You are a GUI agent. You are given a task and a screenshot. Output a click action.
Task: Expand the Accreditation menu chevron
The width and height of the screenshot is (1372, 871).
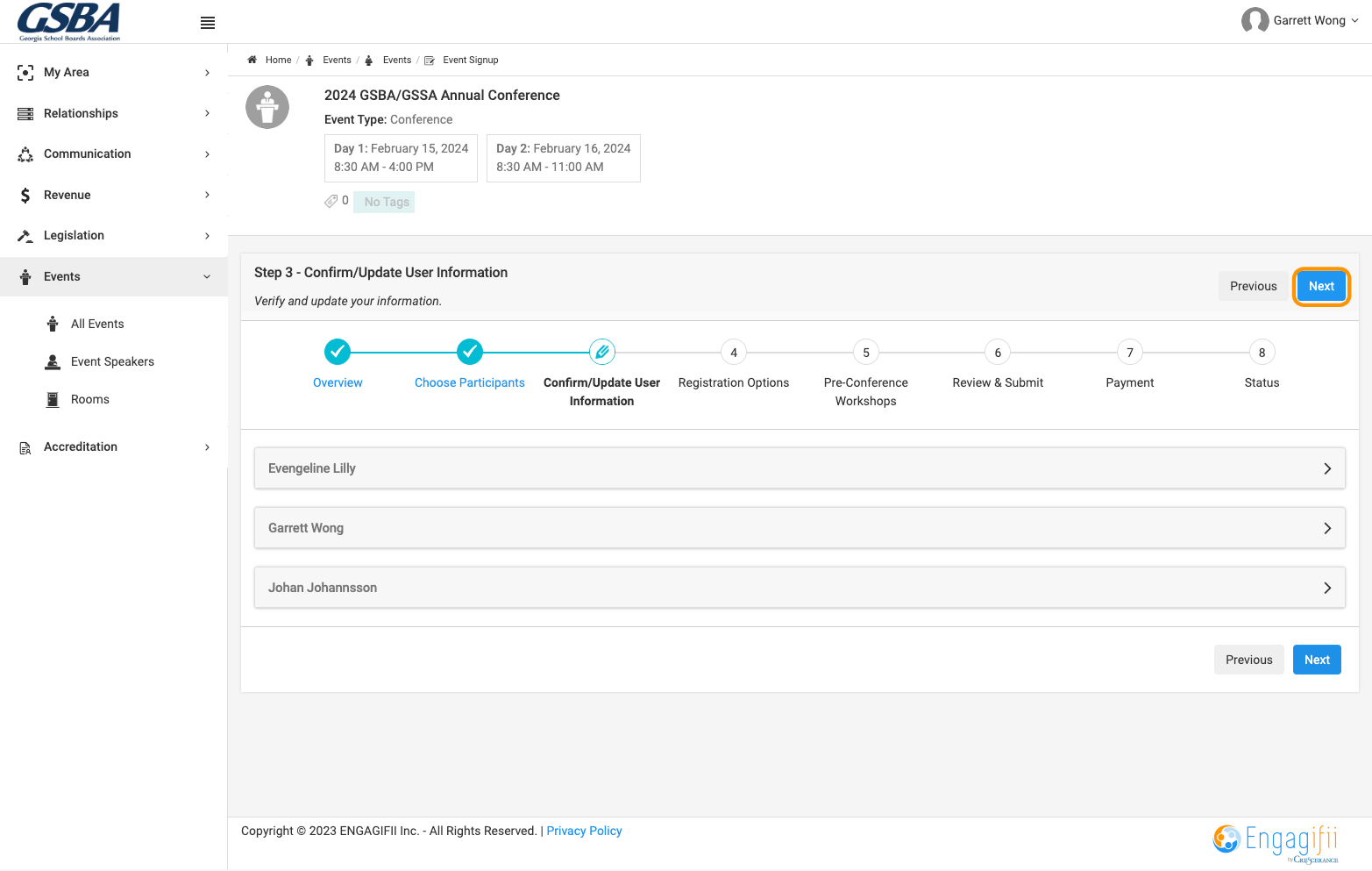(207, 447)
